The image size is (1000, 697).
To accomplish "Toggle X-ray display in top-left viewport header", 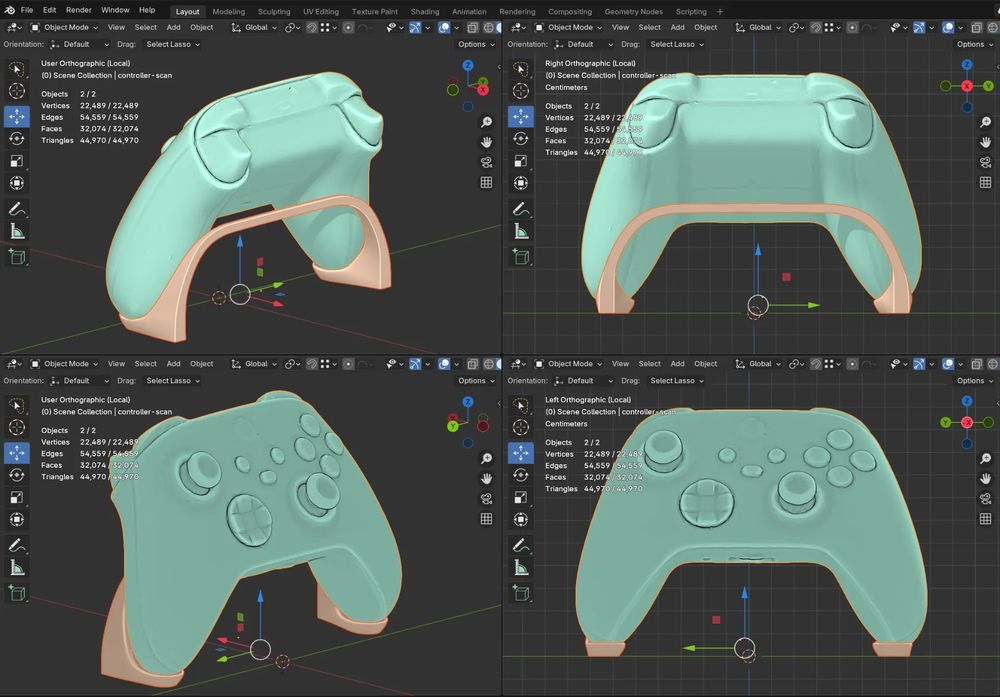I will [473, 27].
